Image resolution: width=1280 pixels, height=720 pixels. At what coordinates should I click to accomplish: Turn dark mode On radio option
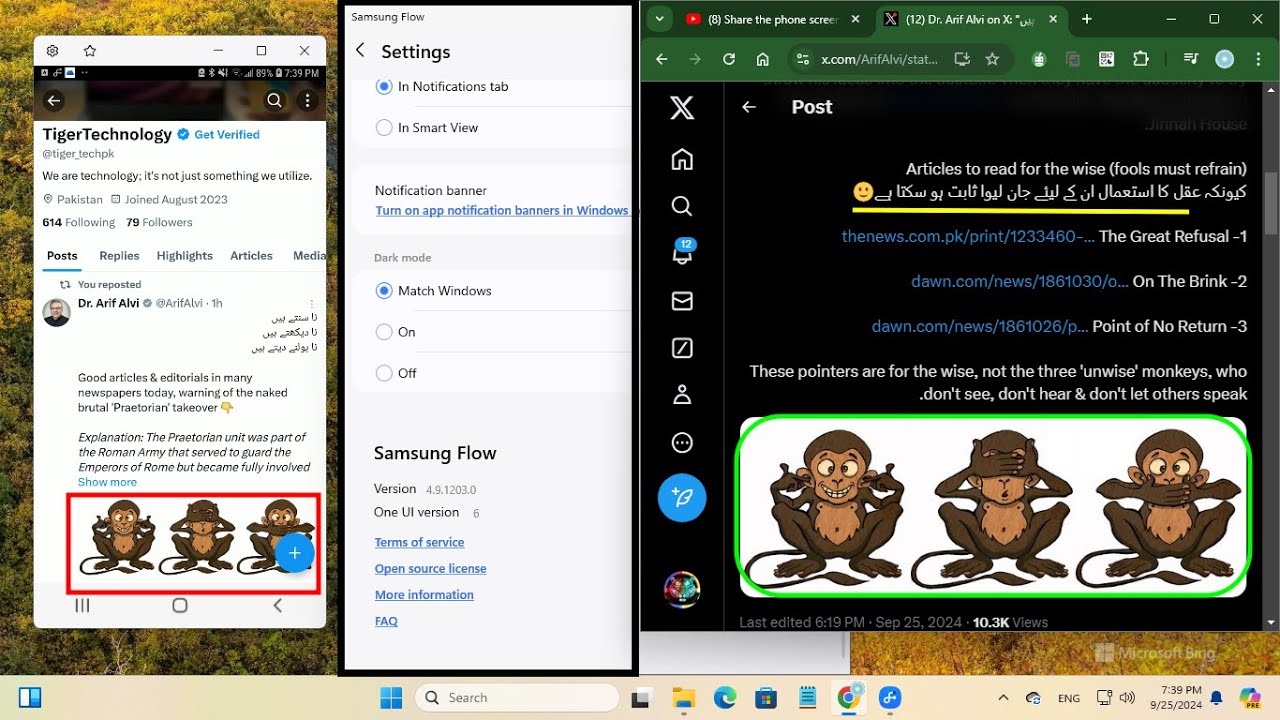384,332
